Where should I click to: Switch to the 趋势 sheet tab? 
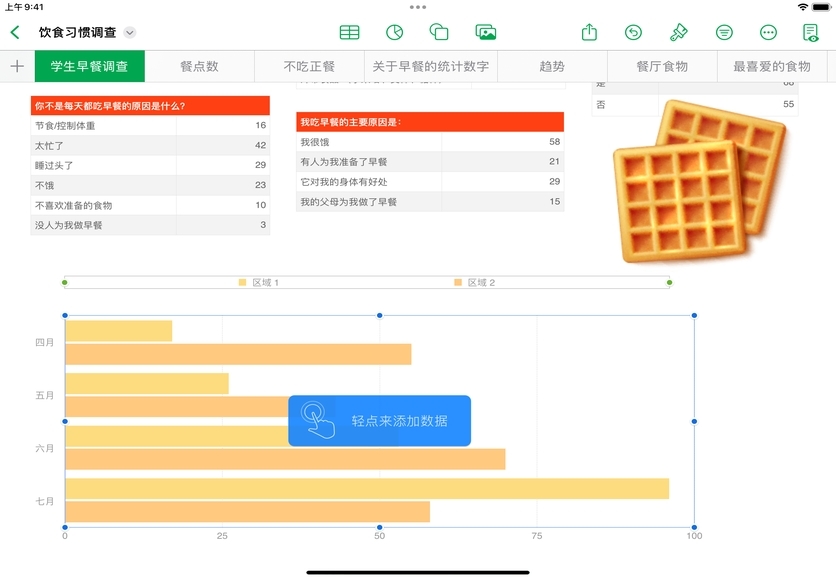(552, 66)
